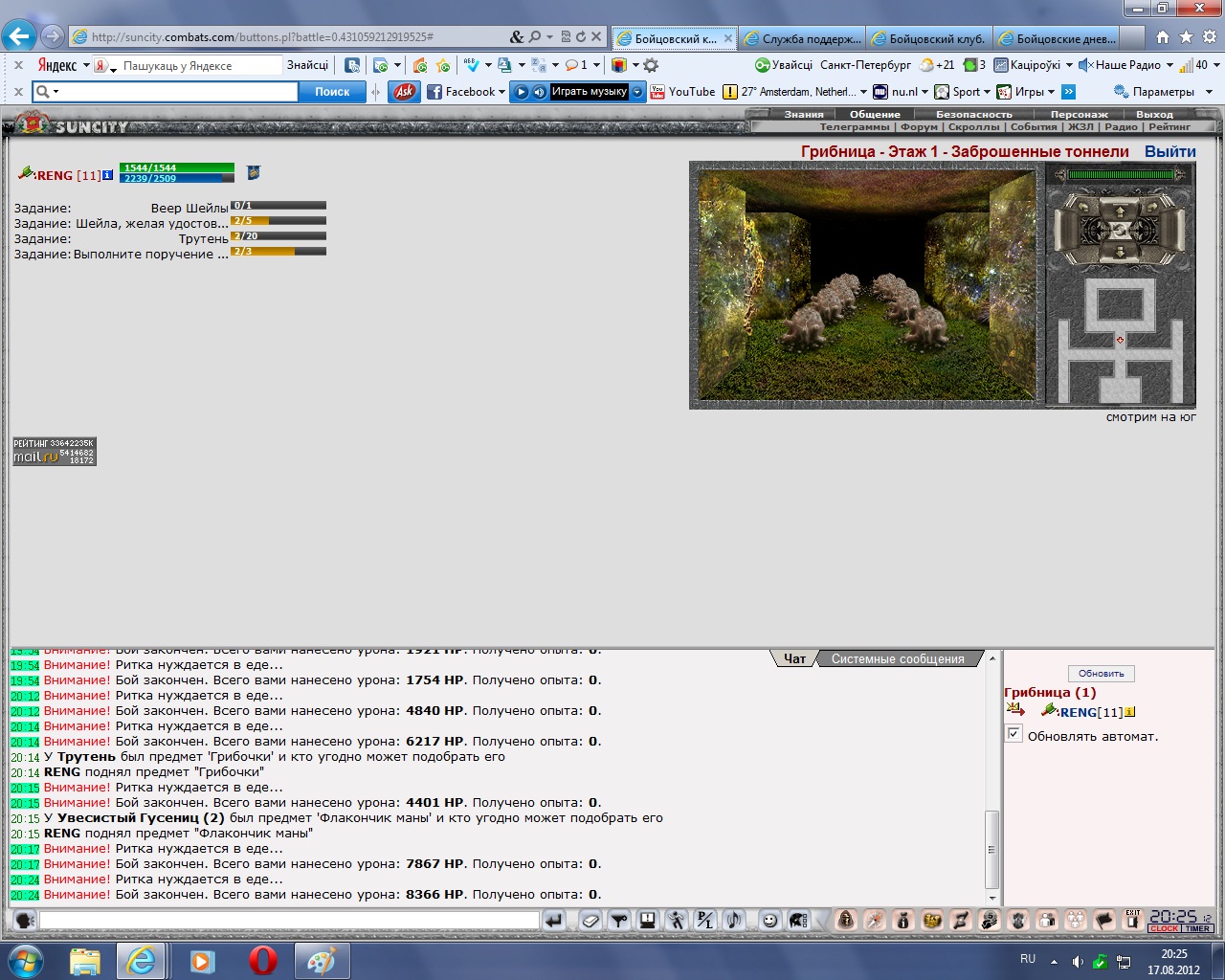Click the chat log vertical scrollbar
This screenshot has height=980, width=1225.
(992, 777)
